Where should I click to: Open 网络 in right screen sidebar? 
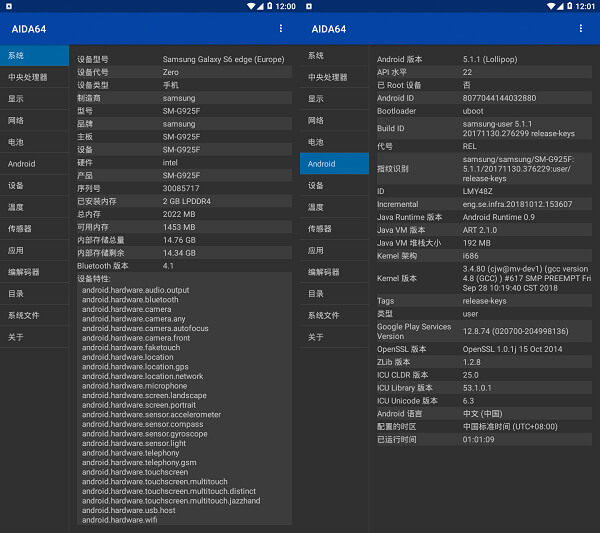click(x=334, y=121)
